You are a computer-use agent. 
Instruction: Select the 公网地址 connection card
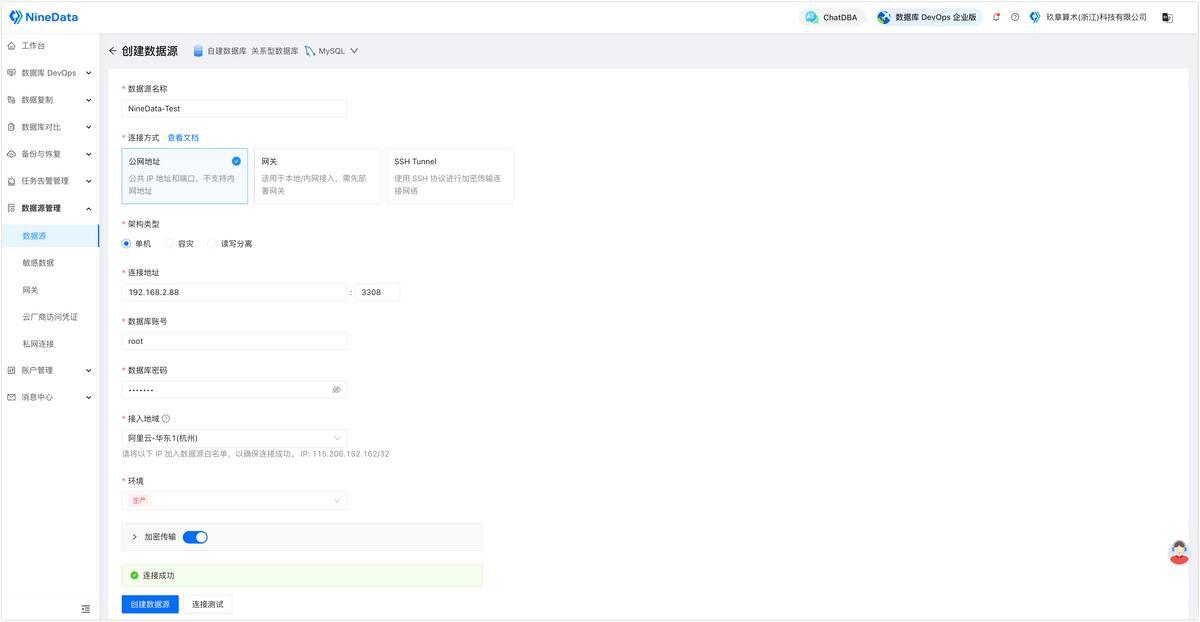coord(185,176)
